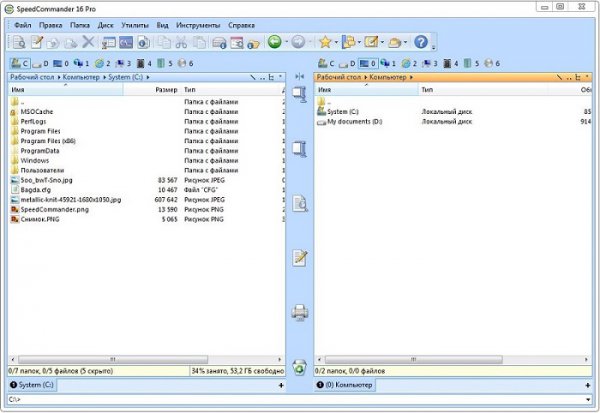Image resolution: width=600 pixels, height=413 pixels.
Task: Open the command line history dropdown arrow
Action: 588,399
